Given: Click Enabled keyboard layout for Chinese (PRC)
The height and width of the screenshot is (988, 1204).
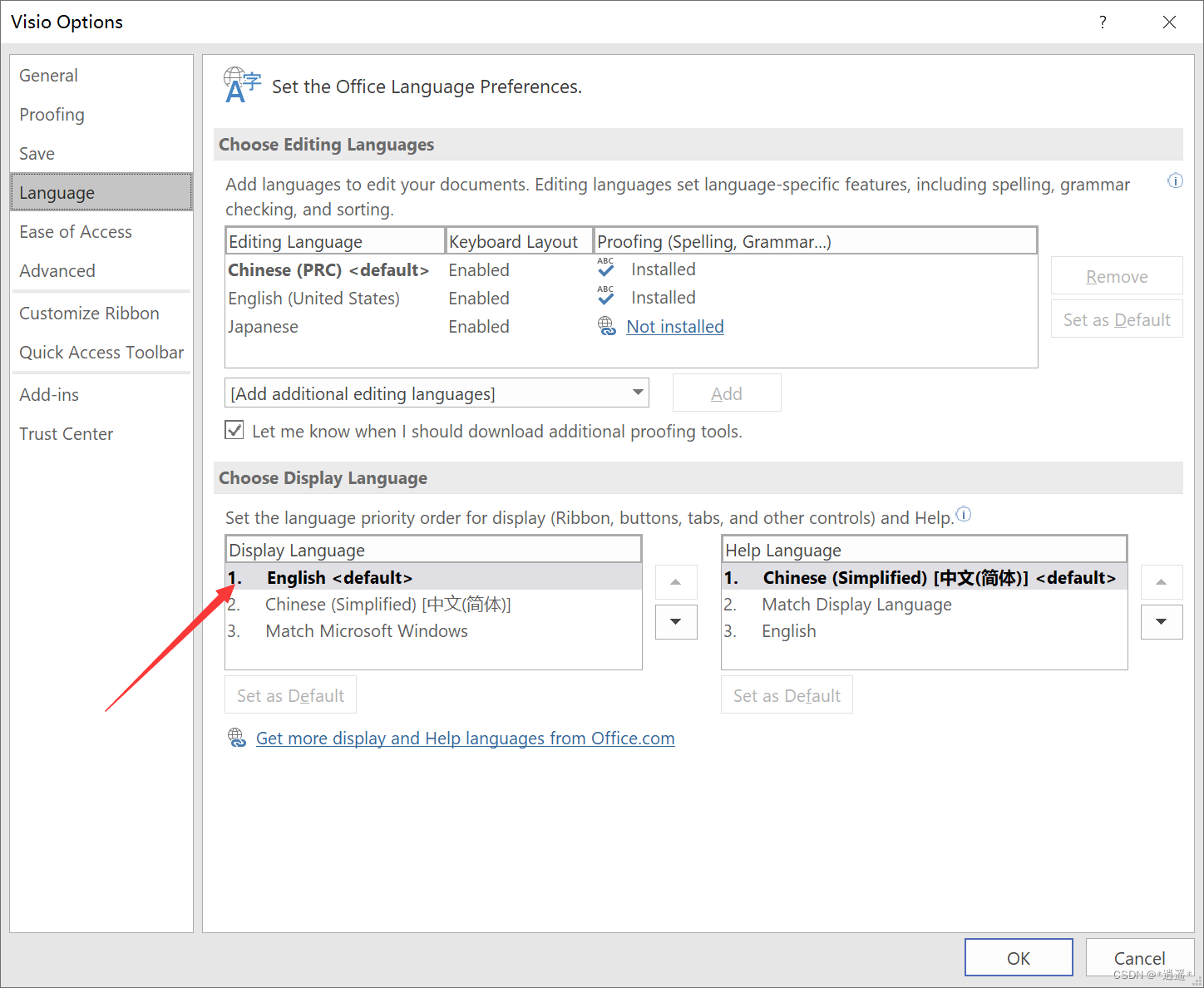Looking at the screenshot, I should click(x=479, y=270).
